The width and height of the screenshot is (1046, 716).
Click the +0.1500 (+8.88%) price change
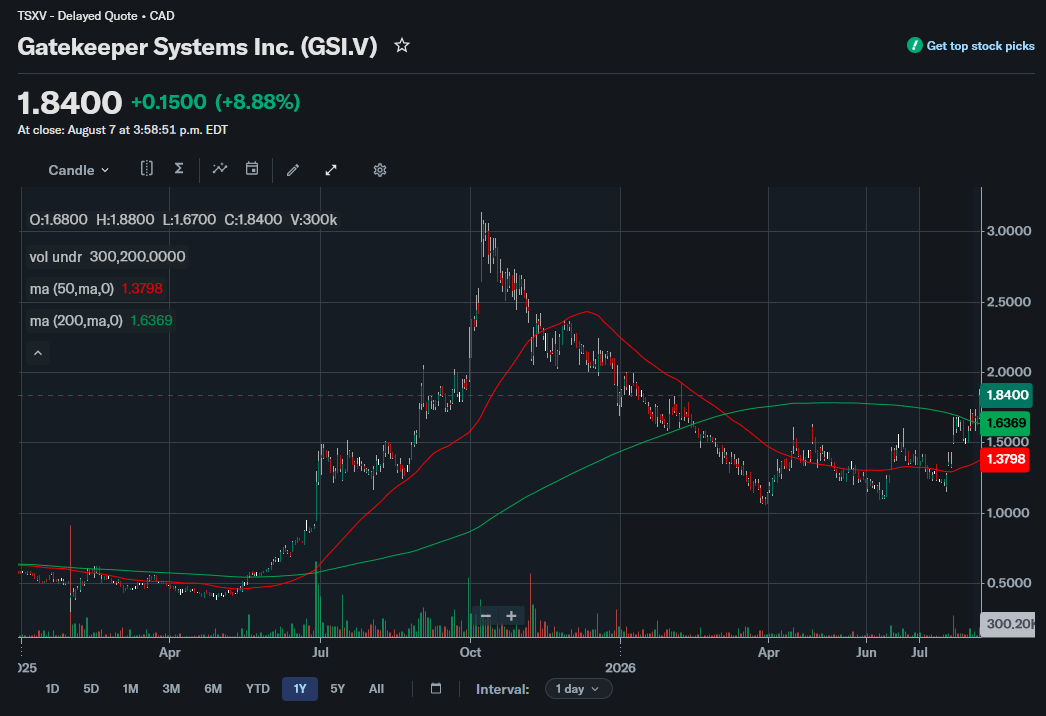pyautogui.click(x=215, y=102)
